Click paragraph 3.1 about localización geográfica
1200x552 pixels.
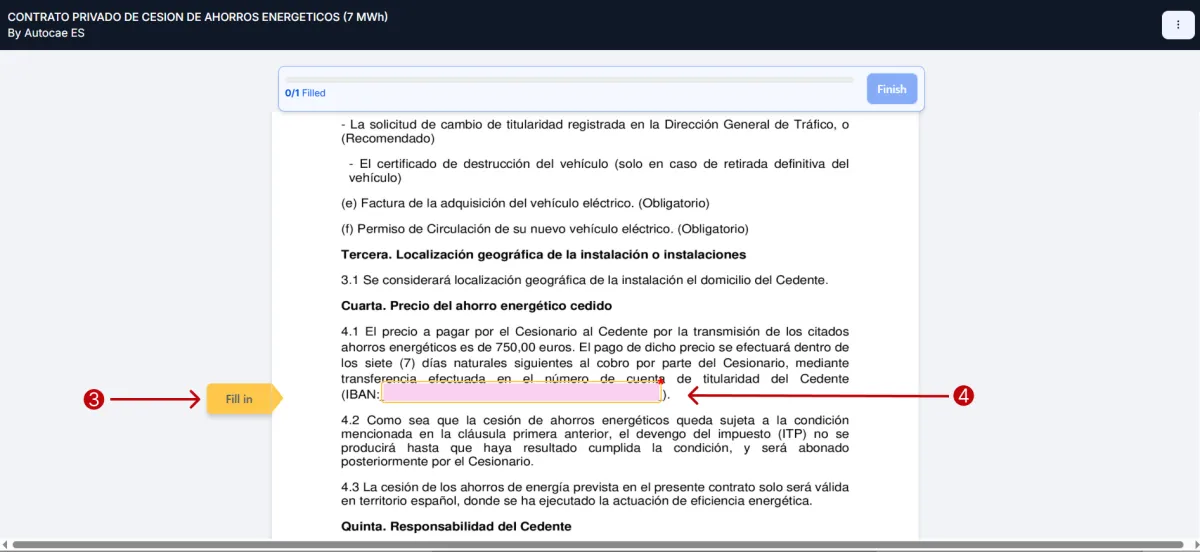[x=584, y=280]
